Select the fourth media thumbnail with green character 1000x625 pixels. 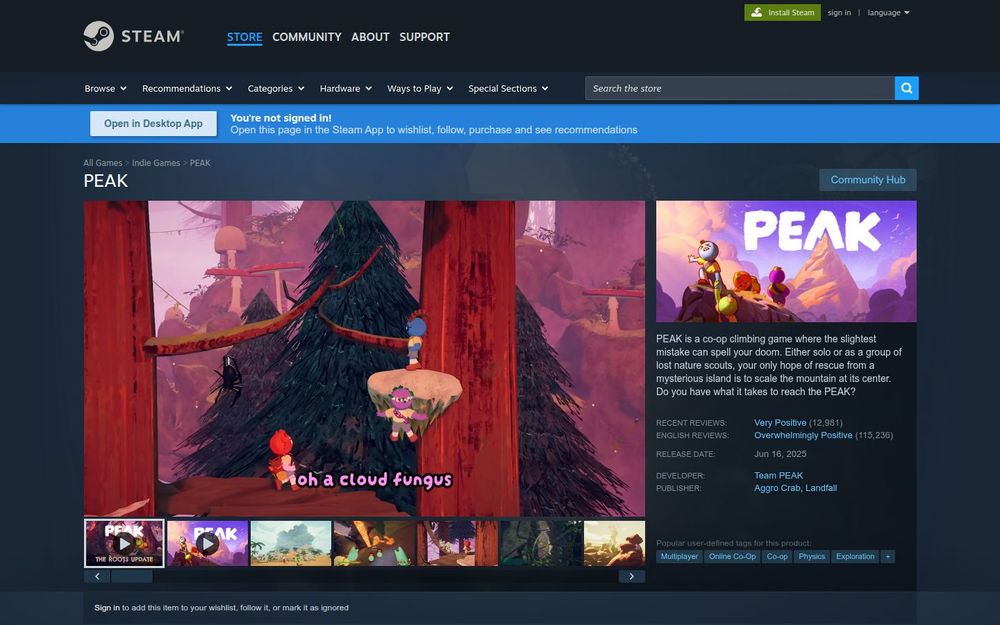(x=374, y=543)
